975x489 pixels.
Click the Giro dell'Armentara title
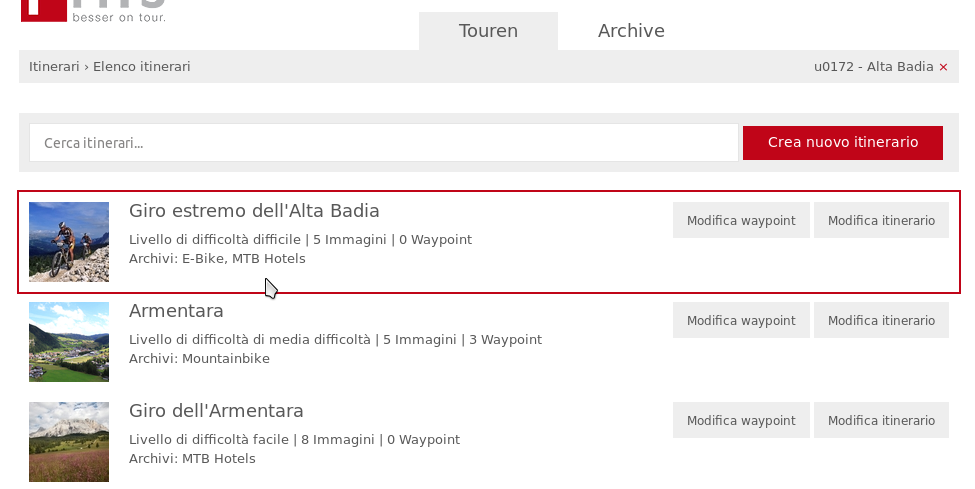[216, 411]
